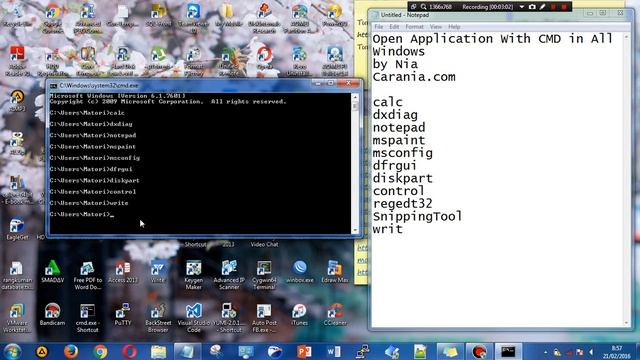640x360 pixels.
Task: Click the red pause button in the recorder bar
Action: [x=553, y=7]
